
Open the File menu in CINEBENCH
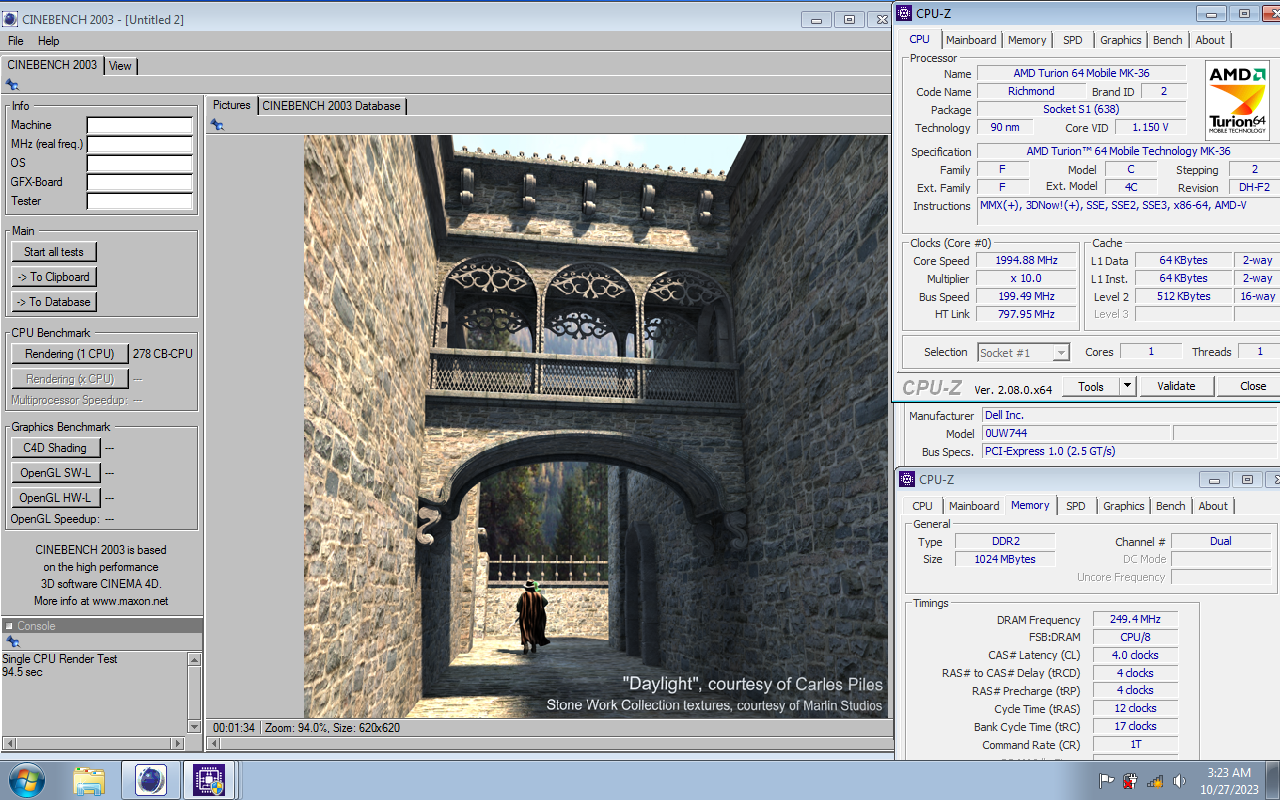(x=16, y=41)
